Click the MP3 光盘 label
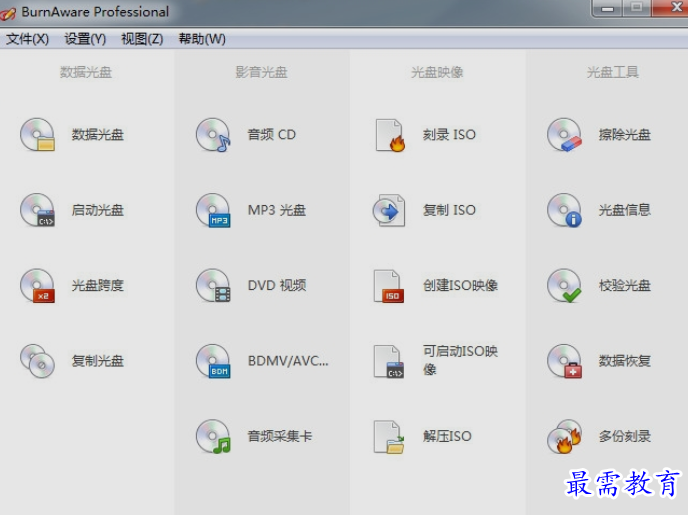 point(277,210)
